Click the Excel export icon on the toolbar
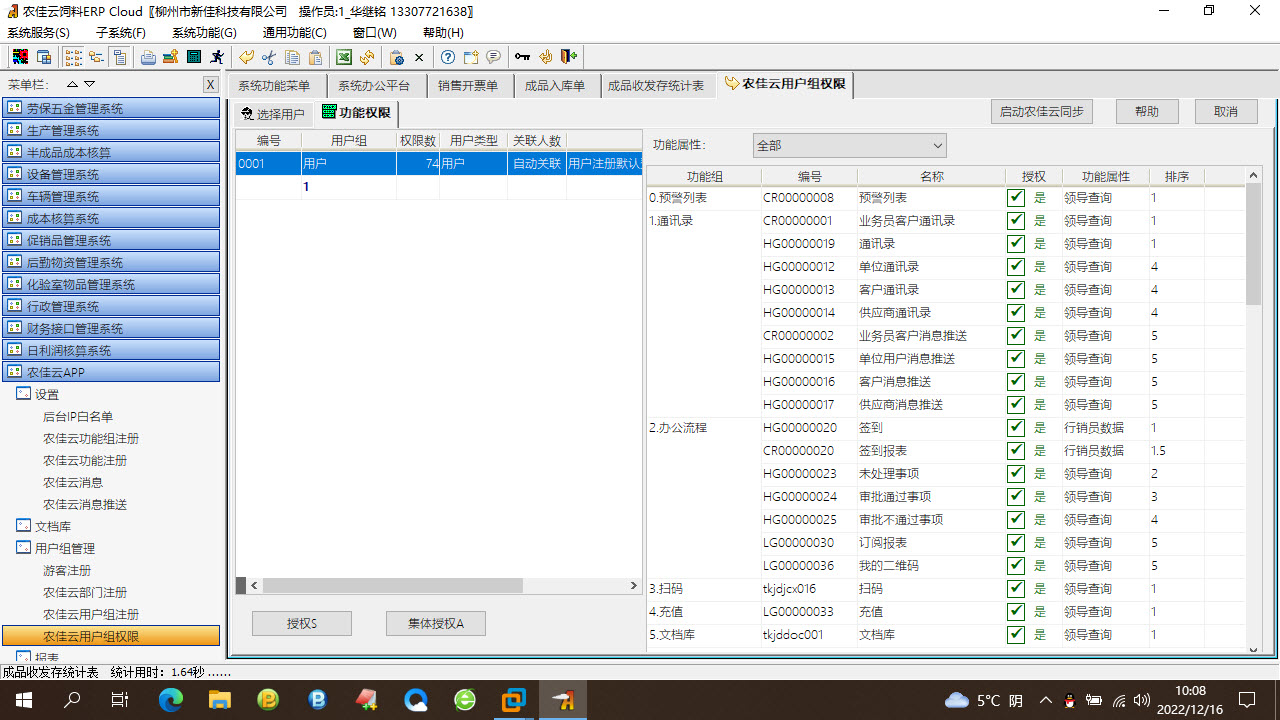The height and width of the screenshot is (720, 1280). click(344, 57)
